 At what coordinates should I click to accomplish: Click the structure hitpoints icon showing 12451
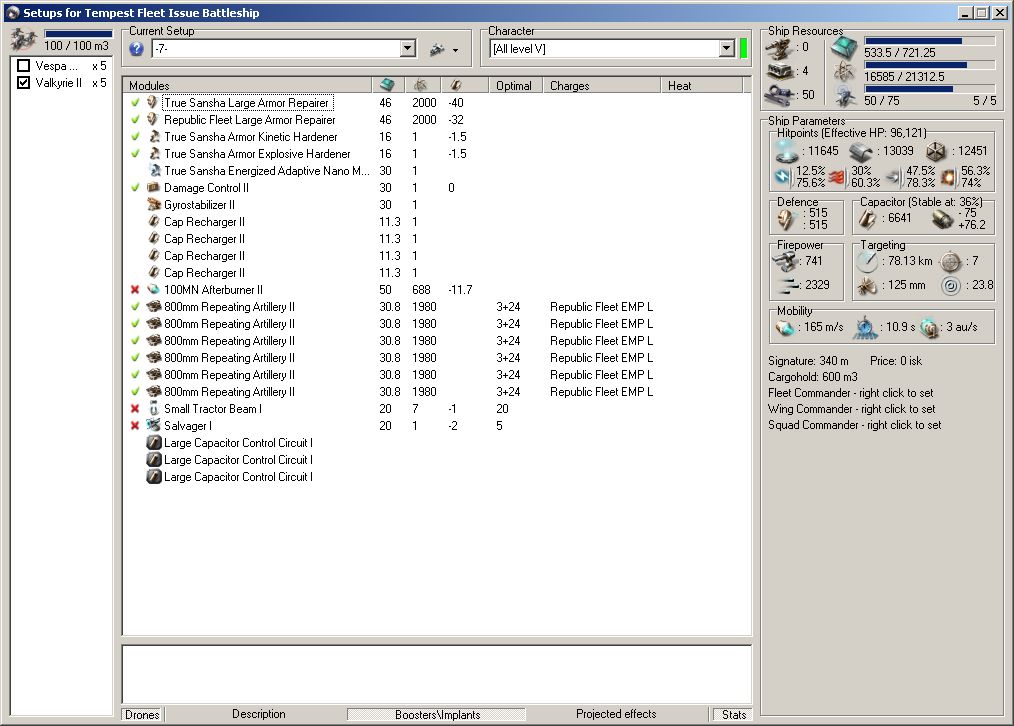(936, 152)
